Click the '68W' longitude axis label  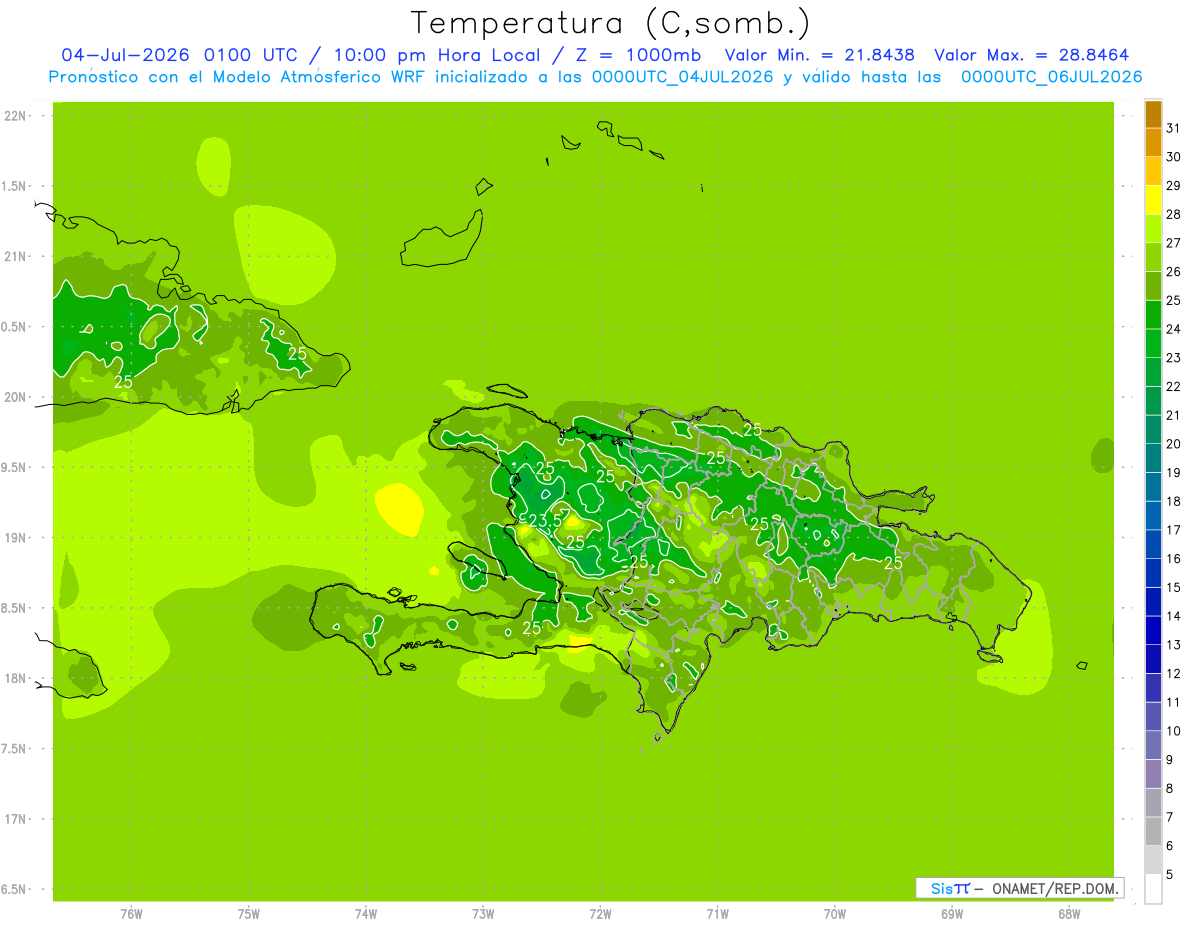[1068, 914]
